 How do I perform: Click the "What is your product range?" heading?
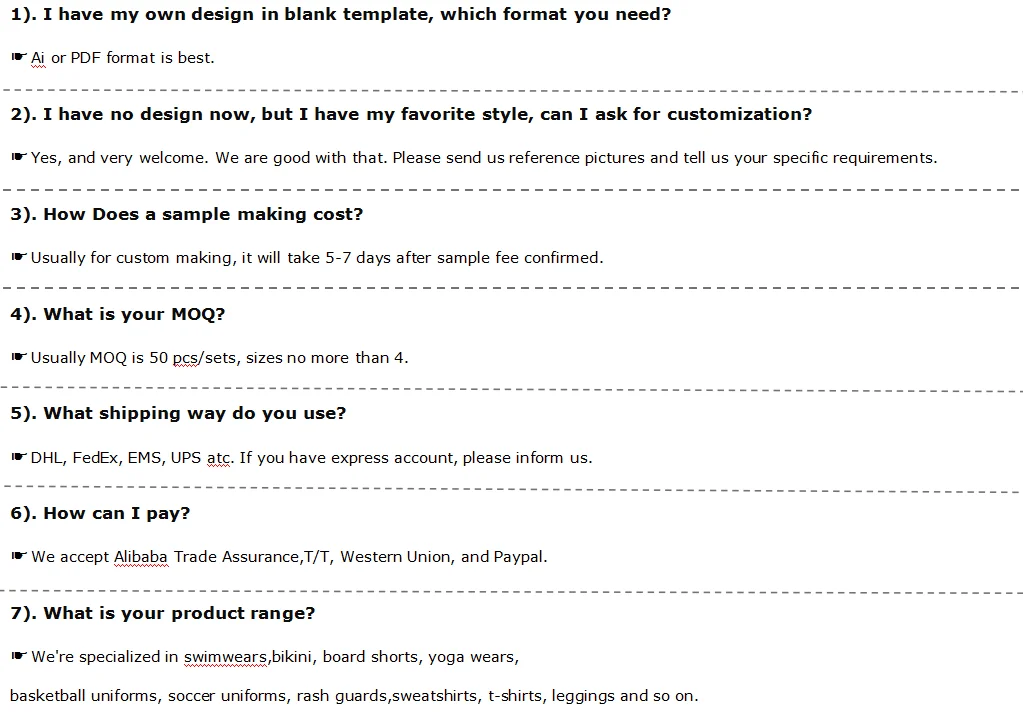point(163,613)
